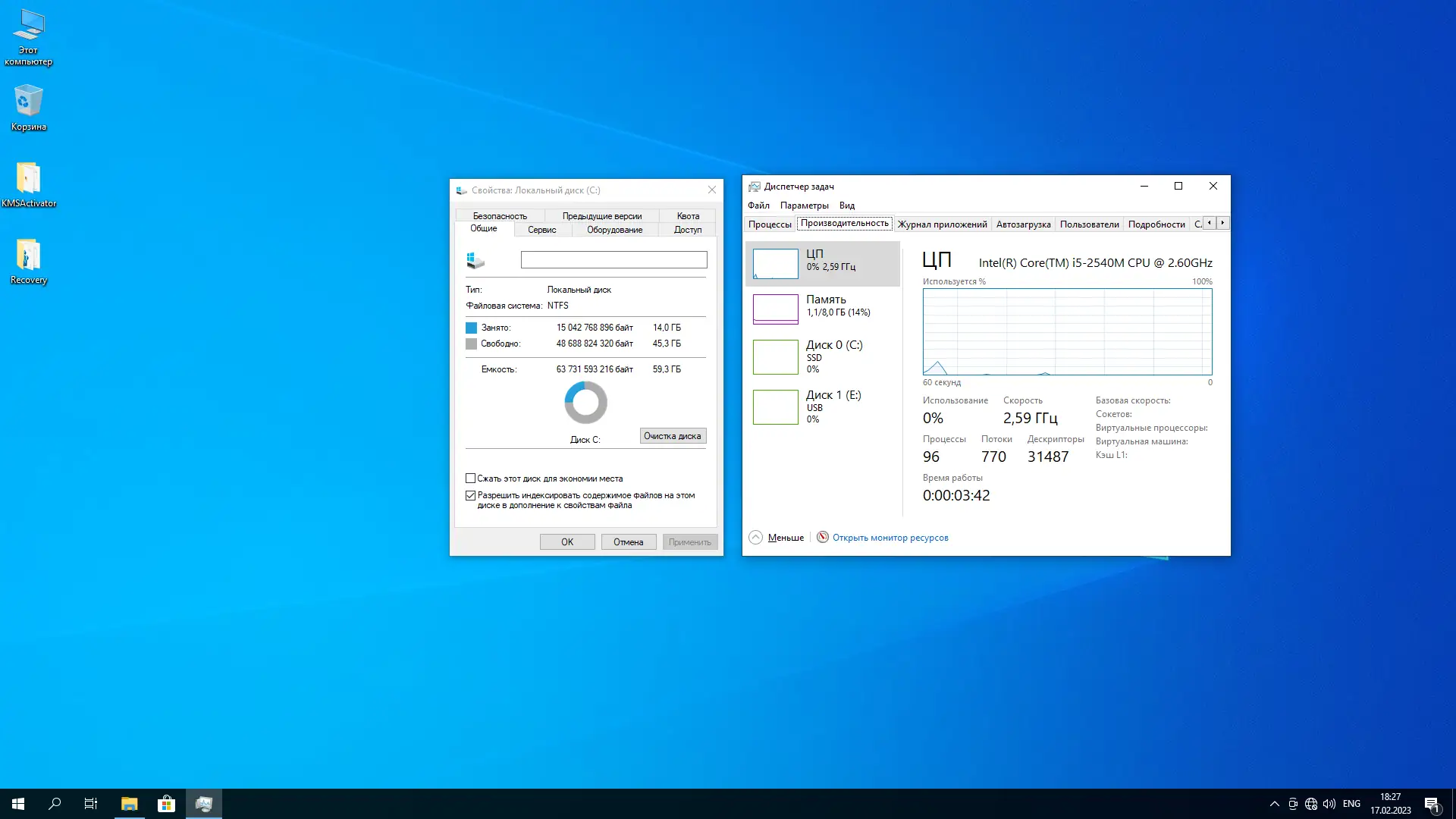Select Диск 1 (E:) USB in Task Manager sidebar
1456x819 pixels.
click(823, 406)
